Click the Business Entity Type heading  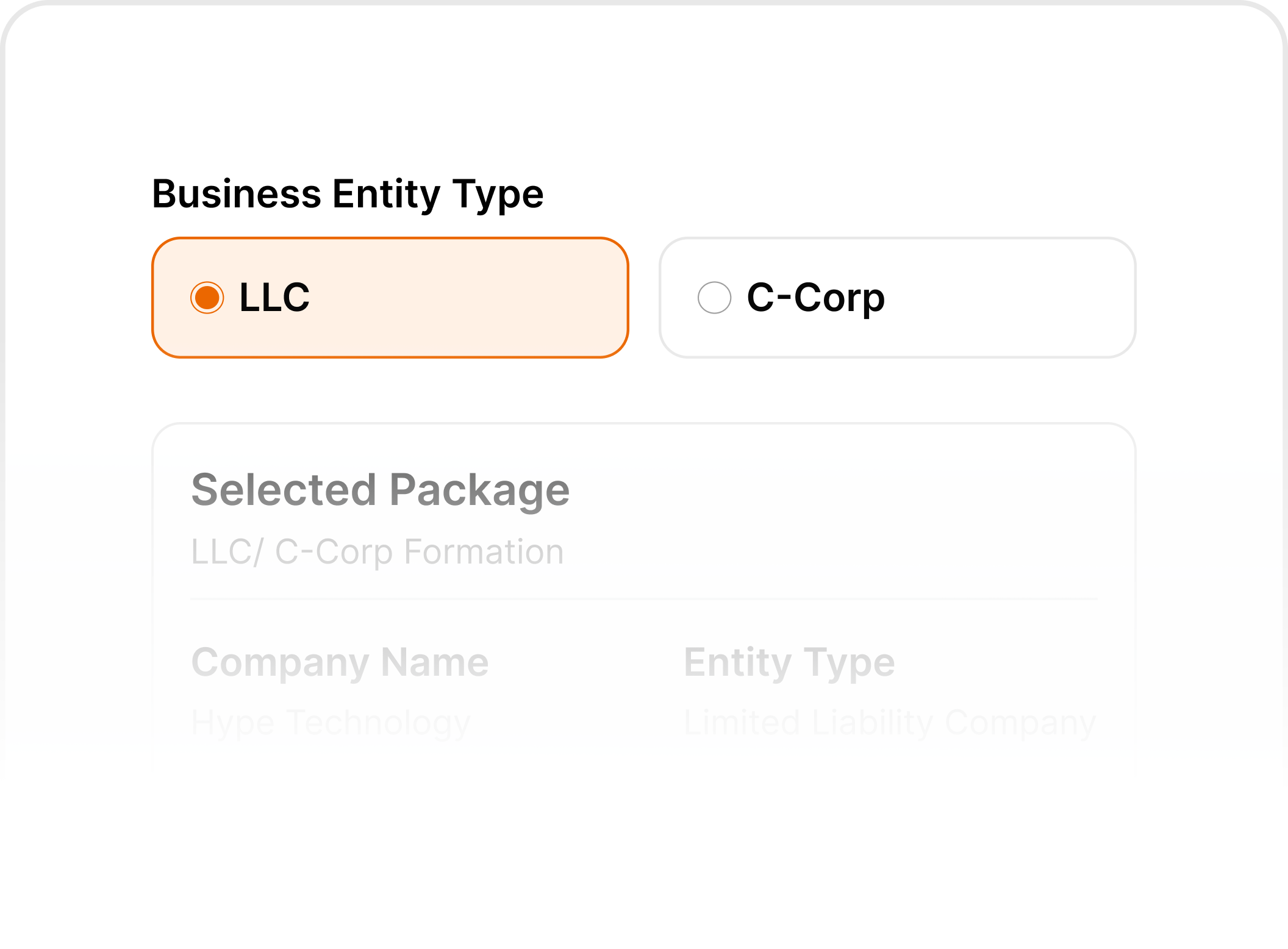pyautogui.click(x=348, y=194)
